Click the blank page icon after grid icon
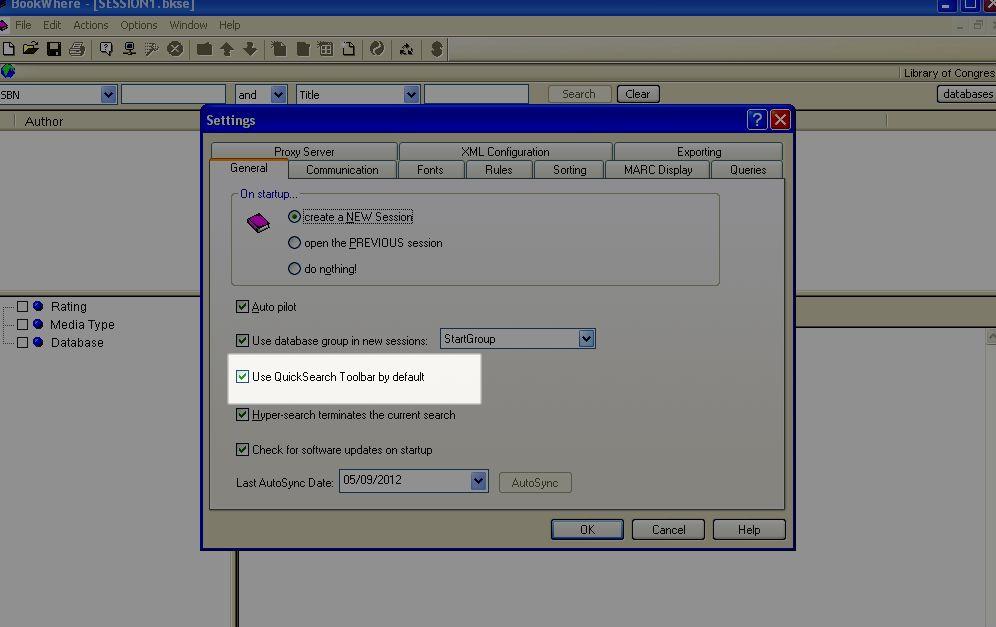996x627 pixels. 349,49
